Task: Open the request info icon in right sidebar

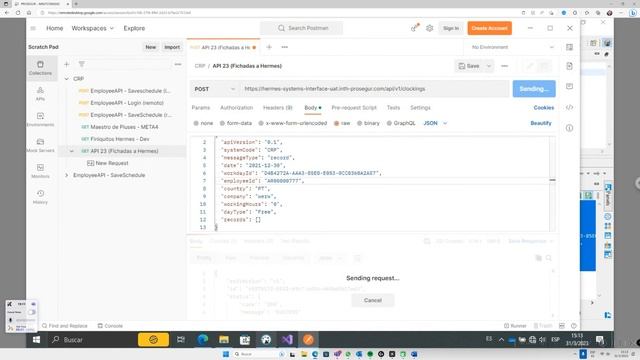Action: click(x=569, y=128)
